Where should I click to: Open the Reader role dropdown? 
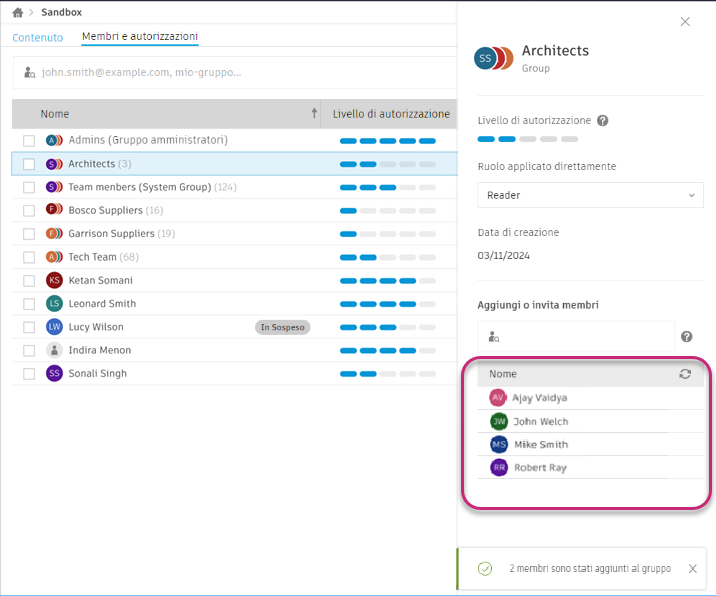click(x=590, y=195)
